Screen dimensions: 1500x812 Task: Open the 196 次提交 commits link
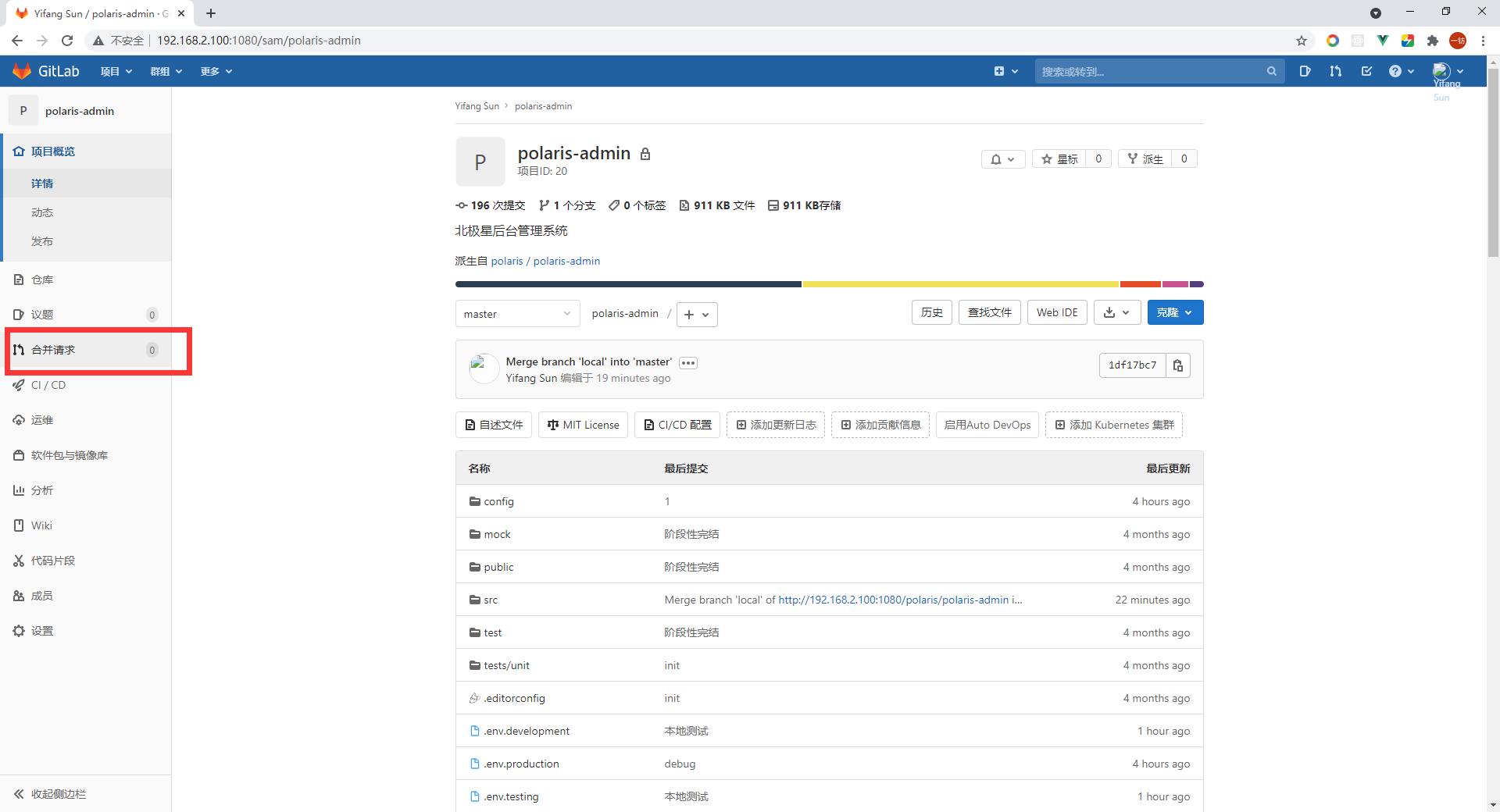click(x=491, y=205)
